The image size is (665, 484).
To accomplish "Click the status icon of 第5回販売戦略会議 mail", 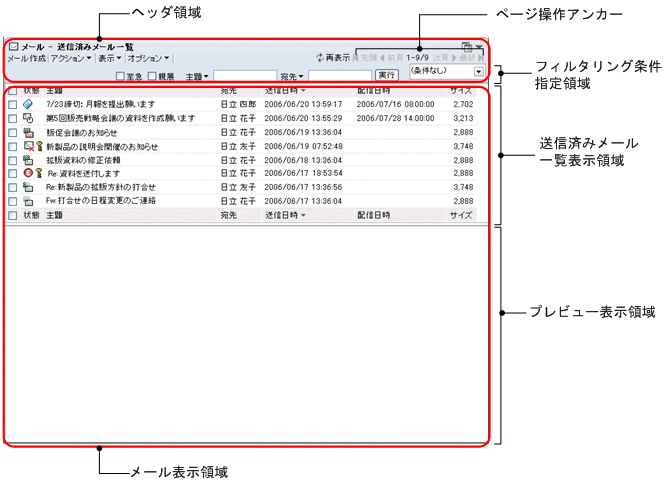I will tap(28, 118).
